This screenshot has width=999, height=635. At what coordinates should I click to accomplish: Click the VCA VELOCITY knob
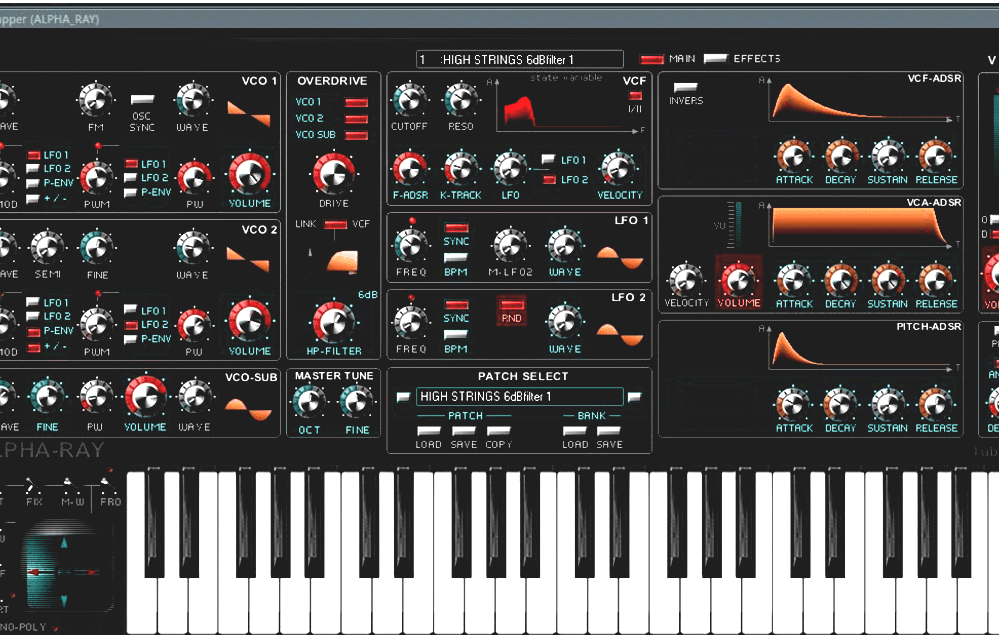tap(686, 280)
